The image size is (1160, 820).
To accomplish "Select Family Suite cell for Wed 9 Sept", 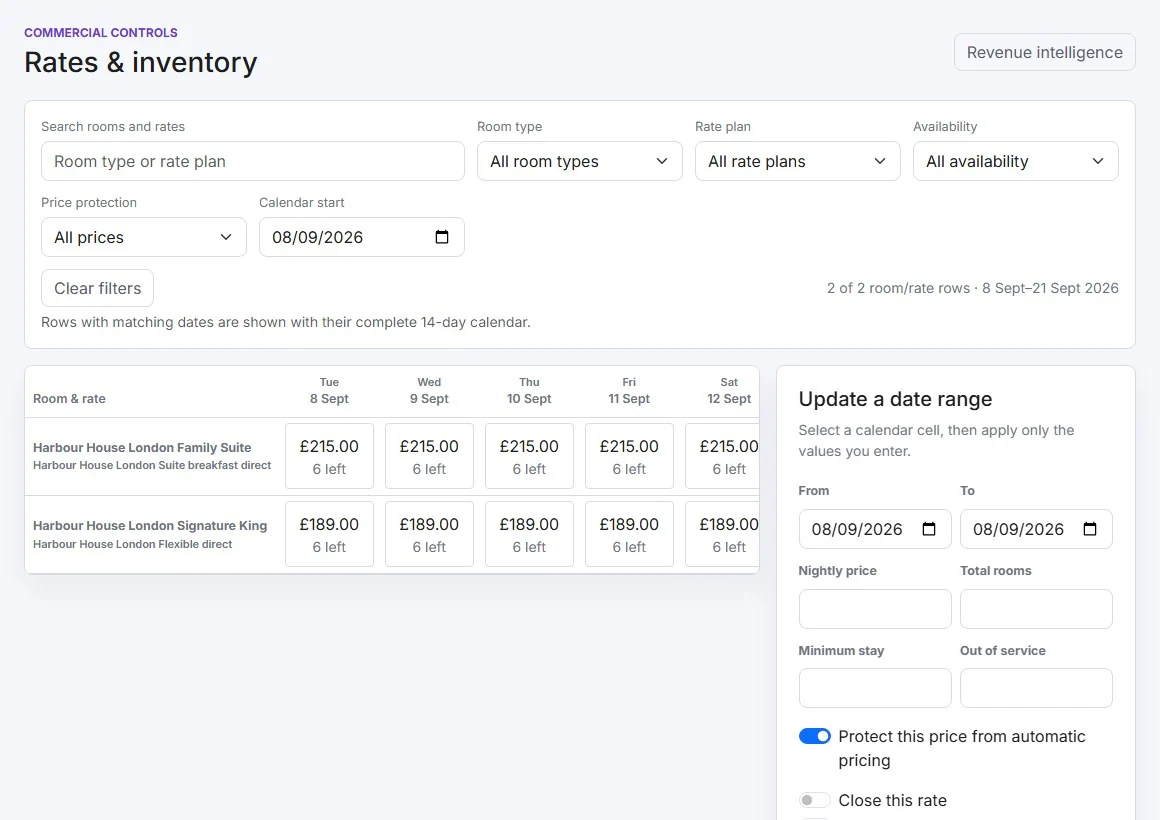I will (429, 457).
